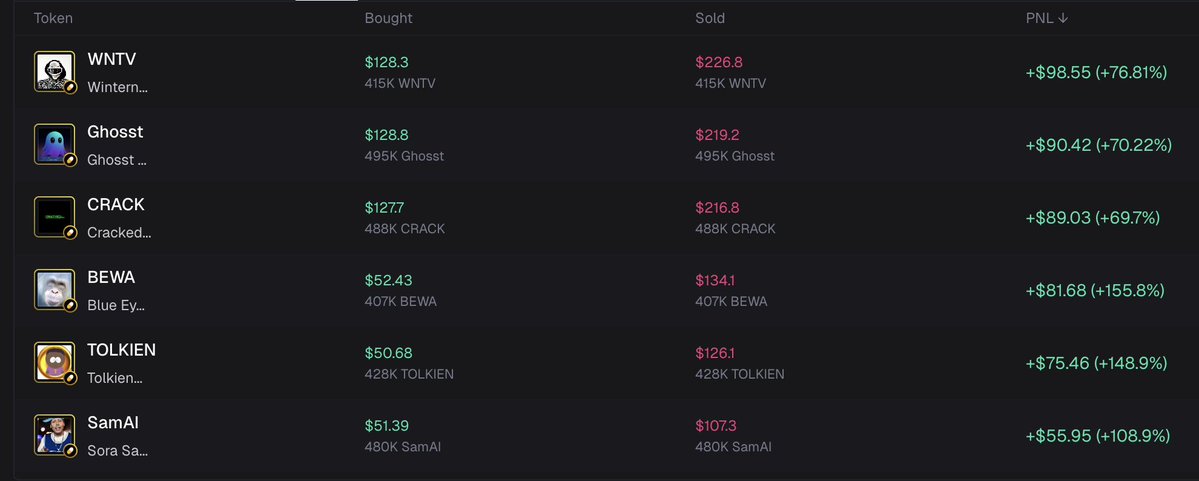Click the CRACK token avatar icon

tap(54, 217)
